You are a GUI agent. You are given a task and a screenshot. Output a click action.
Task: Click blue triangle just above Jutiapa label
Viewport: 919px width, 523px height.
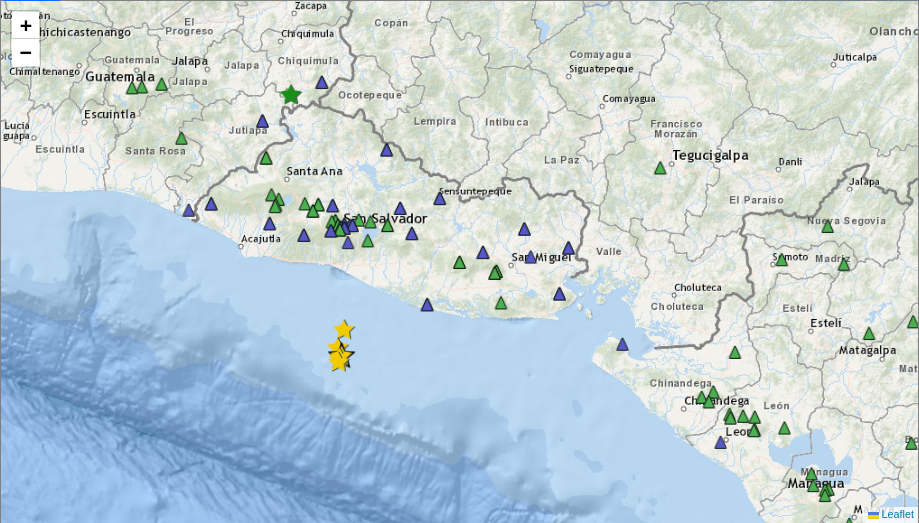[263, 121]
